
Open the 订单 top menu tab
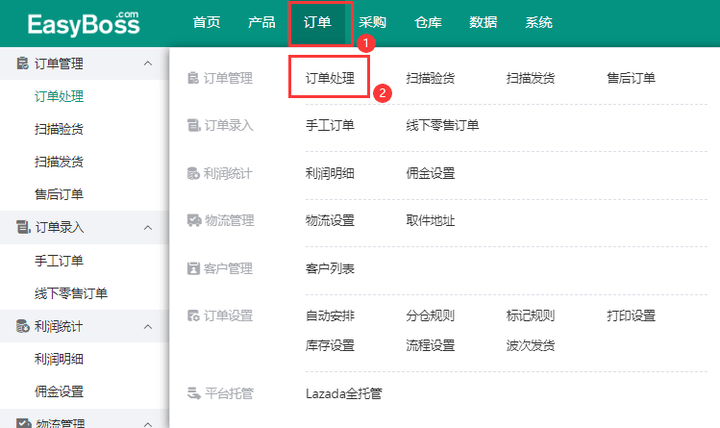[317, 23]
